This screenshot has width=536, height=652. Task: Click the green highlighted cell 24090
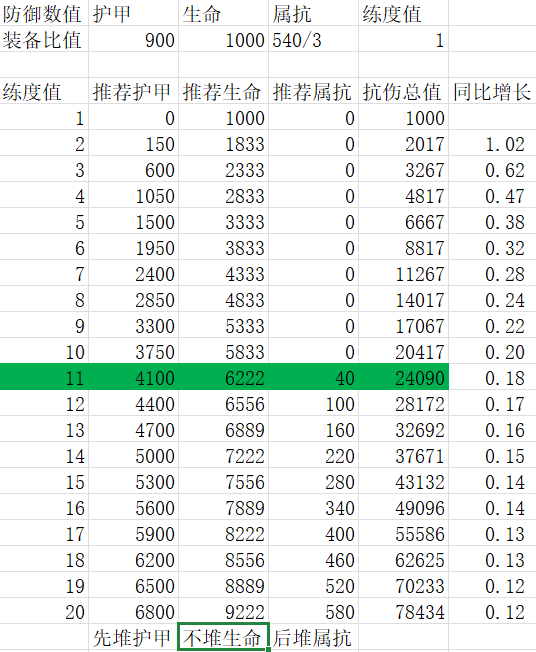click(x=403, y=377)
